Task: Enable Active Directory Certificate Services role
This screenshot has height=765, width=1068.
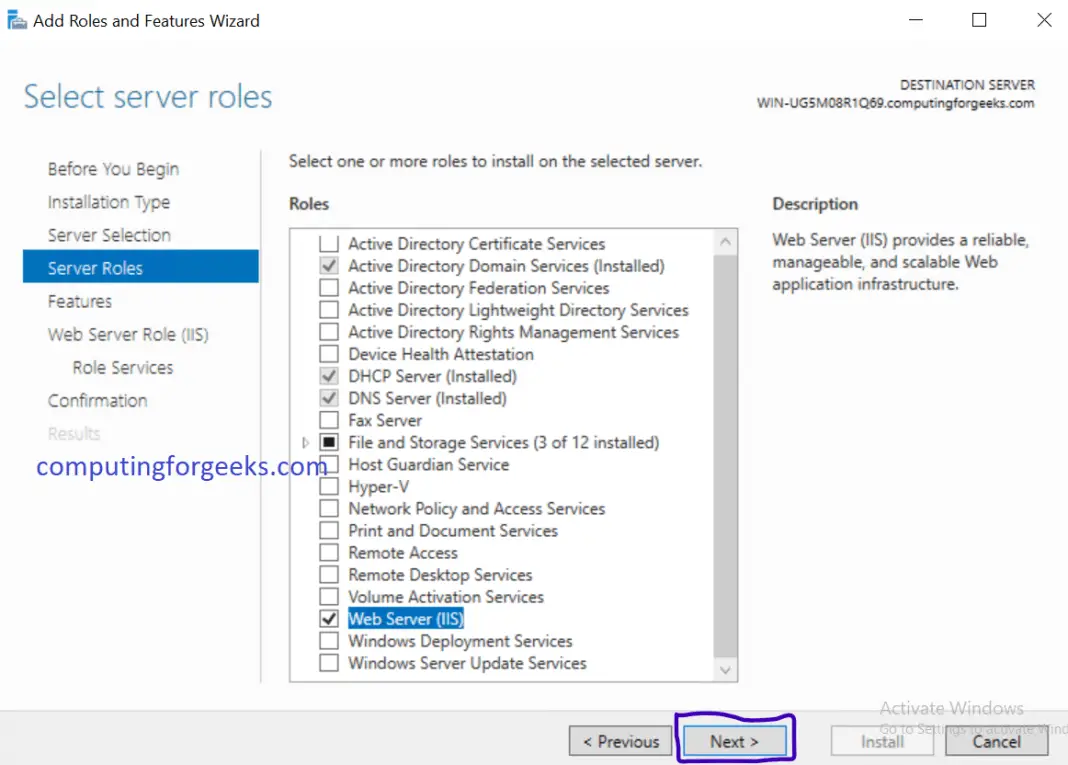Action: (330, 244)
